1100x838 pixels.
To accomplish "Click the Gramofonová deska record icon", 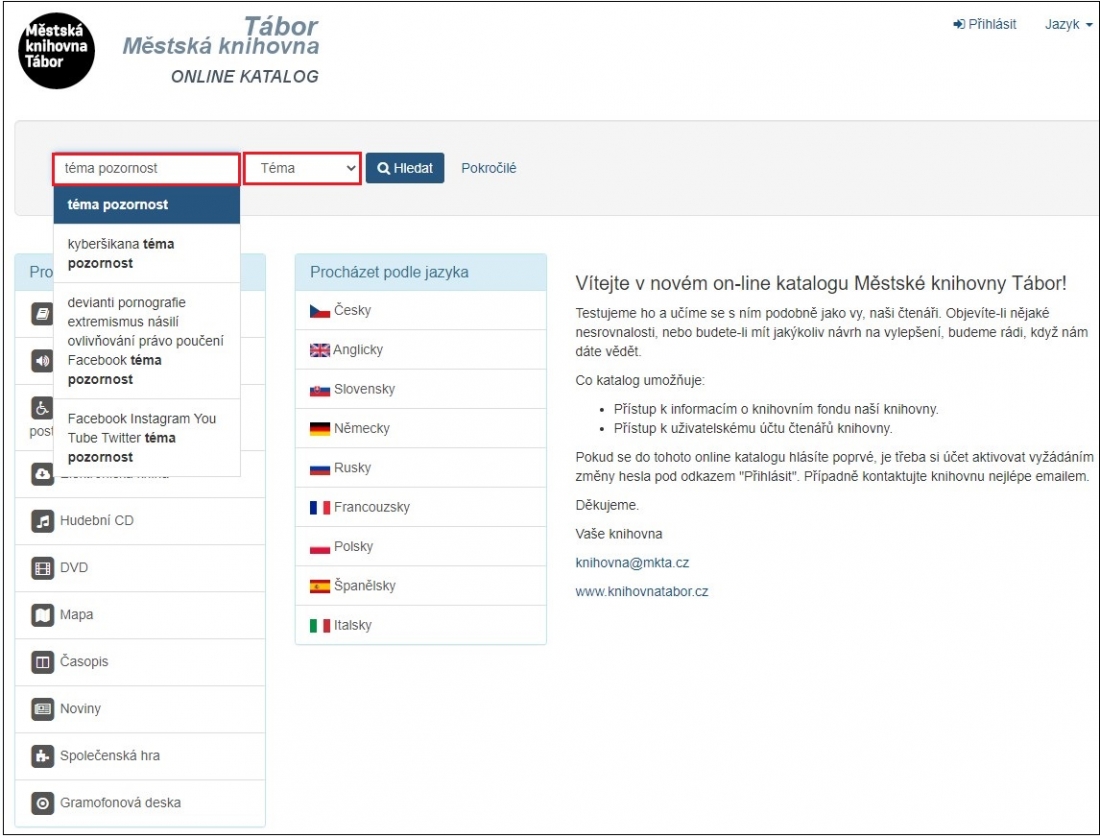I will pos(42,803).
